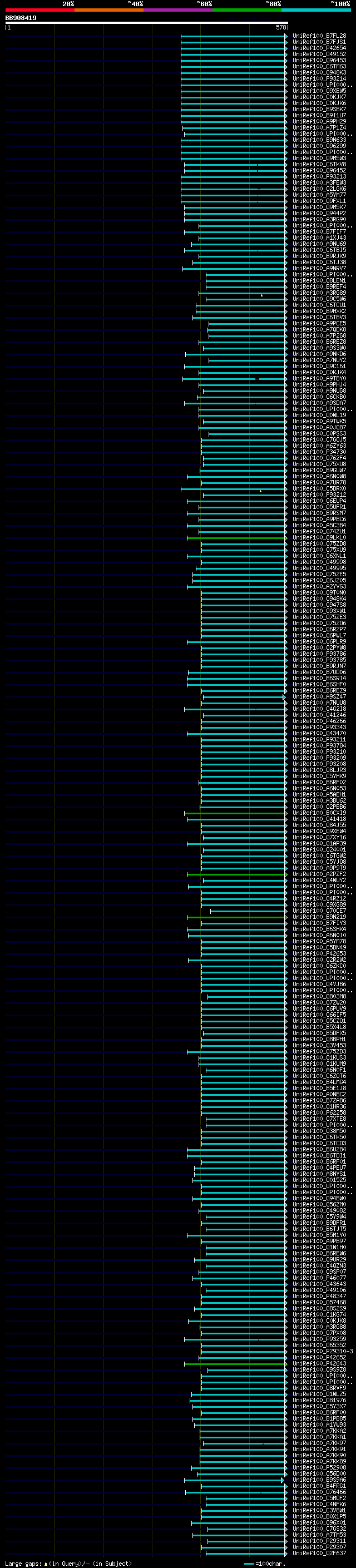Select the UniRef100_B9RJN7 label
Image resolution: width=356 pixels, height=1568 pixels.
[x=319, y=666]
